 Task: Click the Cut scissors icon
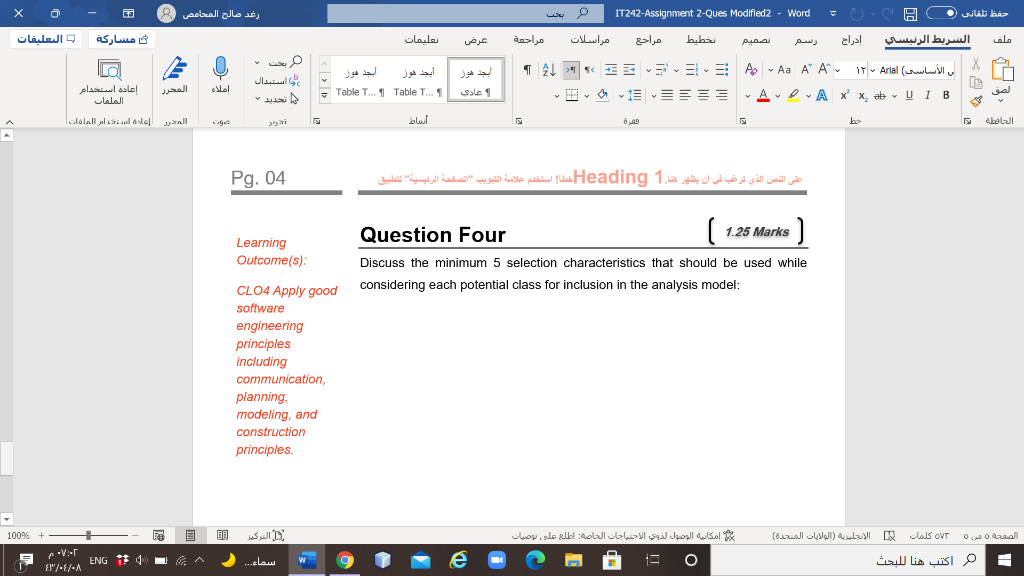[976, 64]
